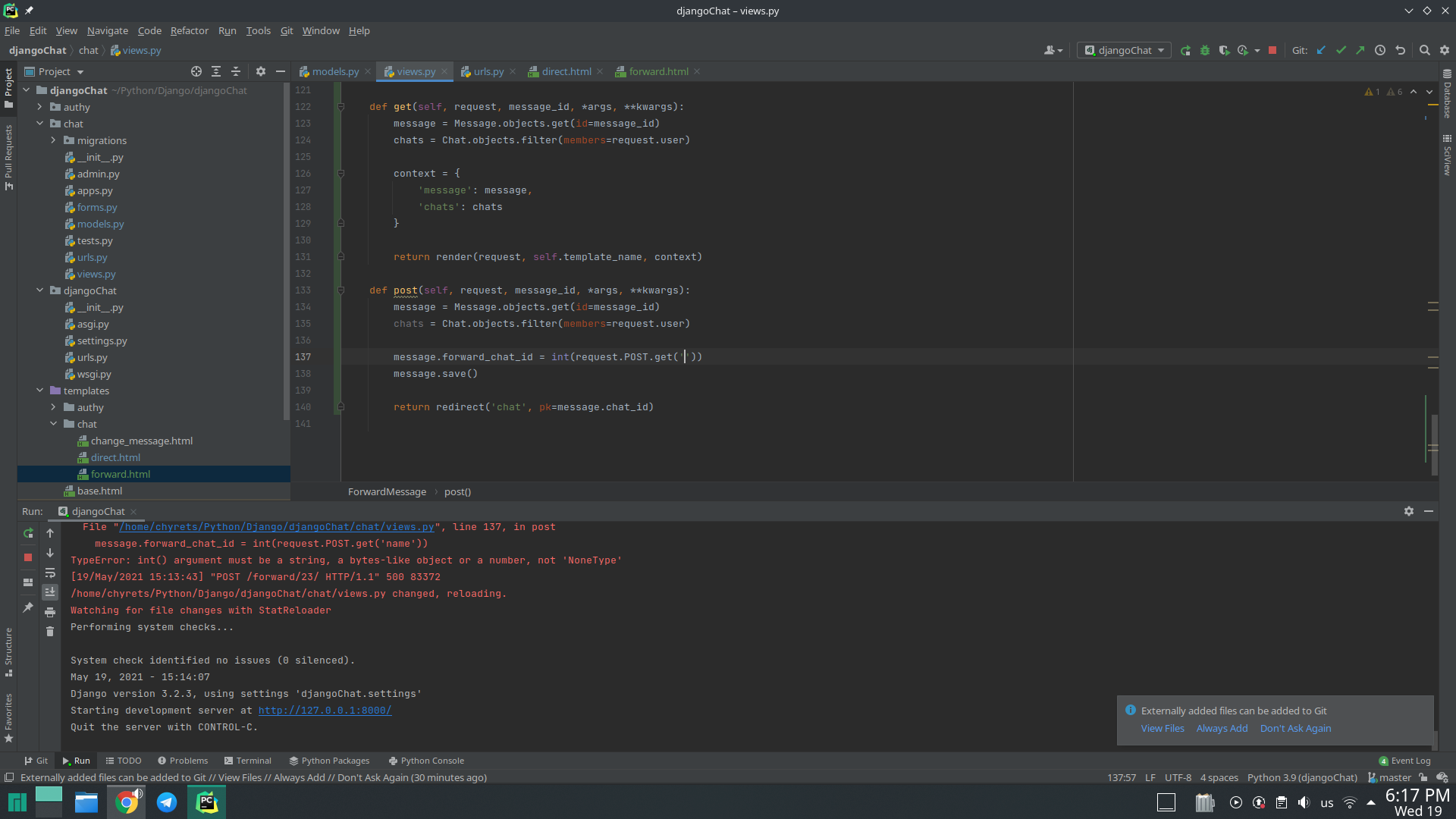Rerun djangoChat in Run panel
The width and height of the screenshot is (1456, 819).
click(28, 533)
